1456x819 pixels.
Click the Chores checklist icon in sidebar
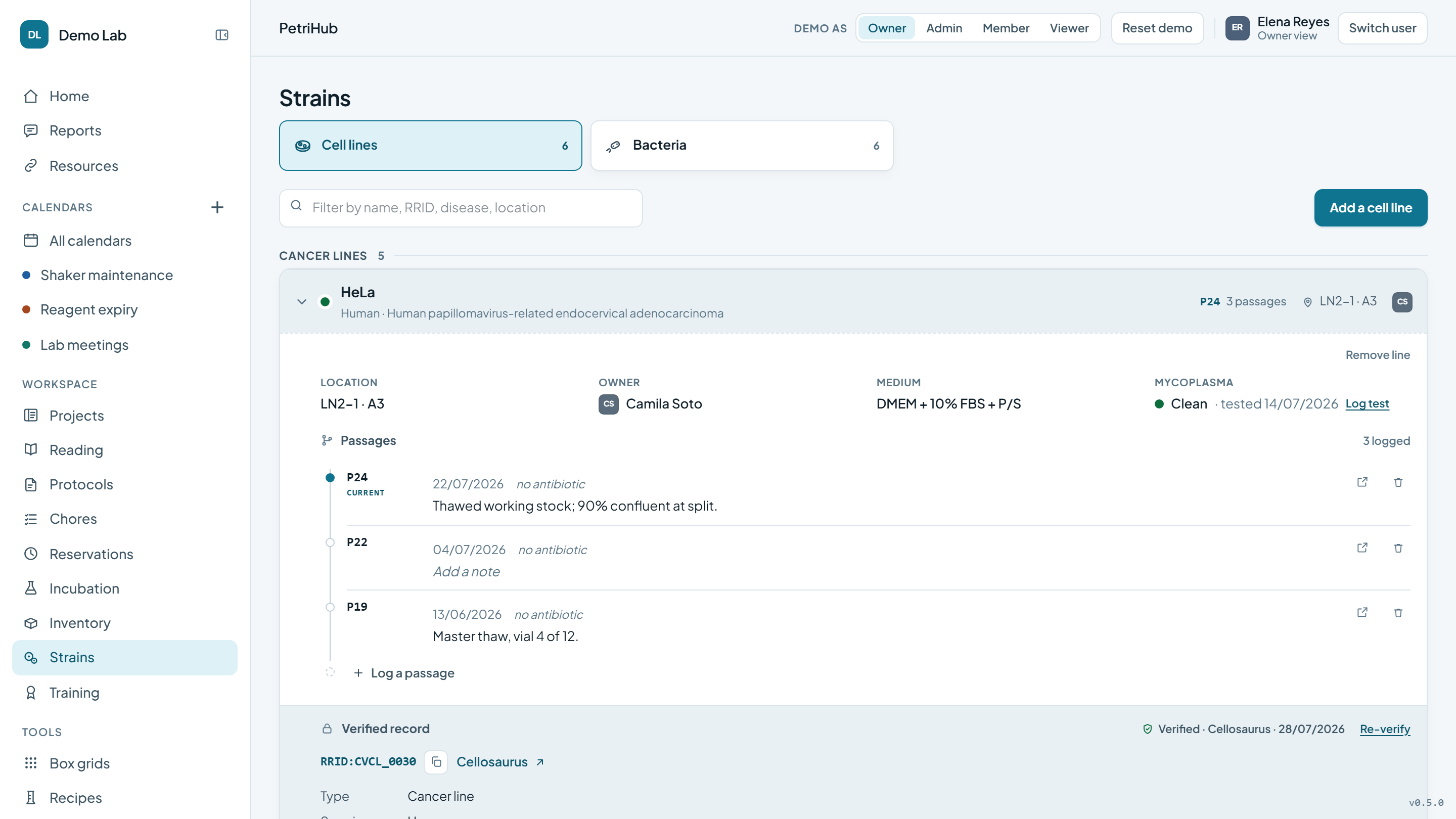click(x=31, y=519)
